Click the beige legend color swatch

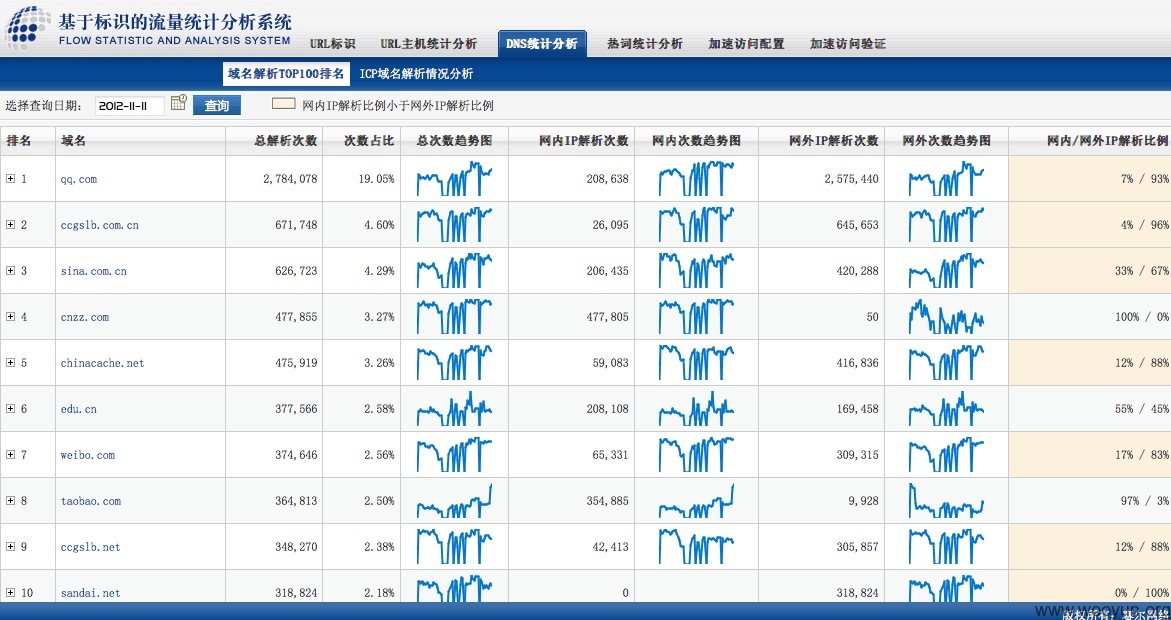point(283,105)
